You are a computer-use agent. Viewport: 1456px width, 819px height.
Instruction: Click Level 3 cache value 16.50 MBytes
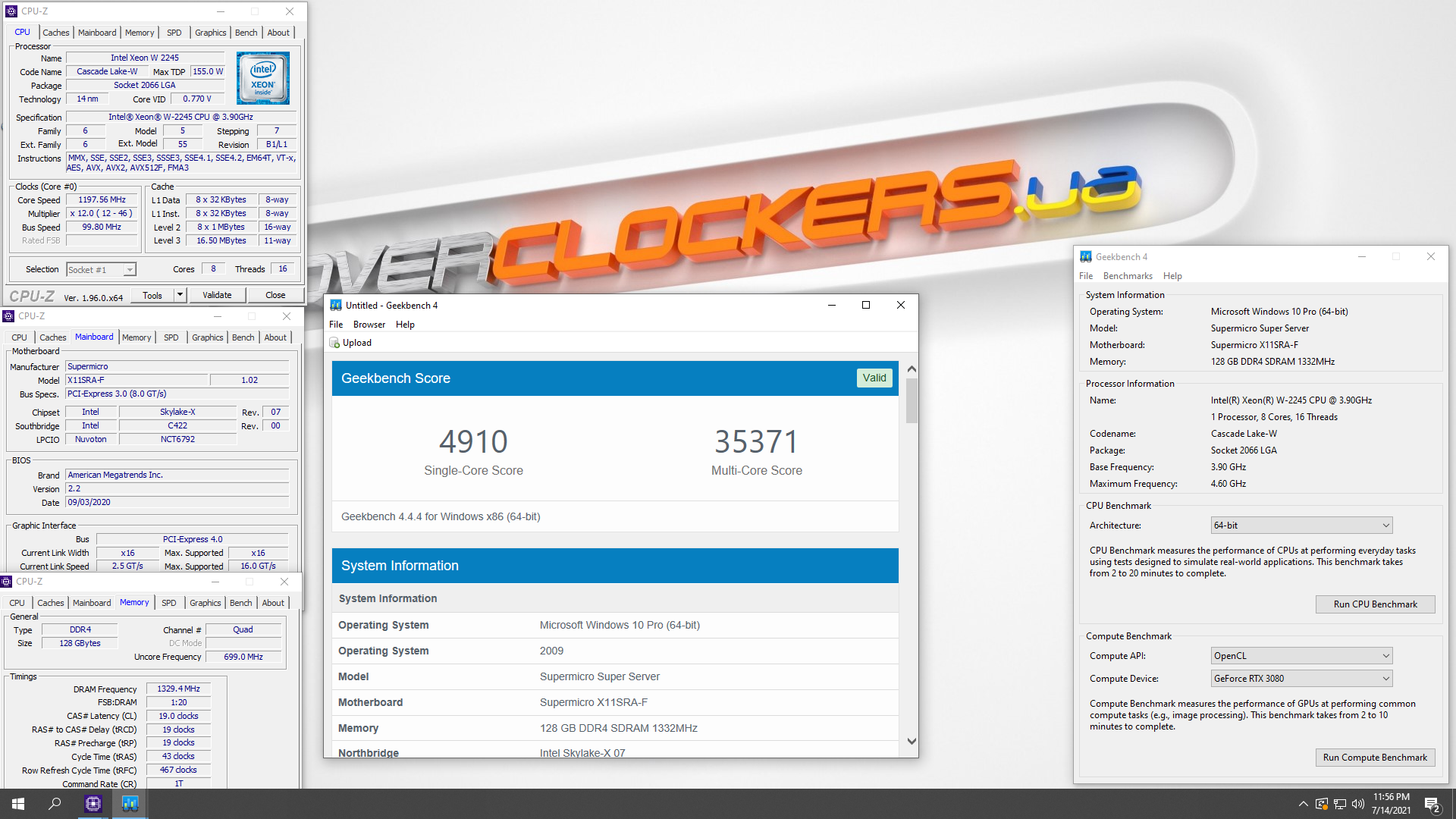[221, 241]
